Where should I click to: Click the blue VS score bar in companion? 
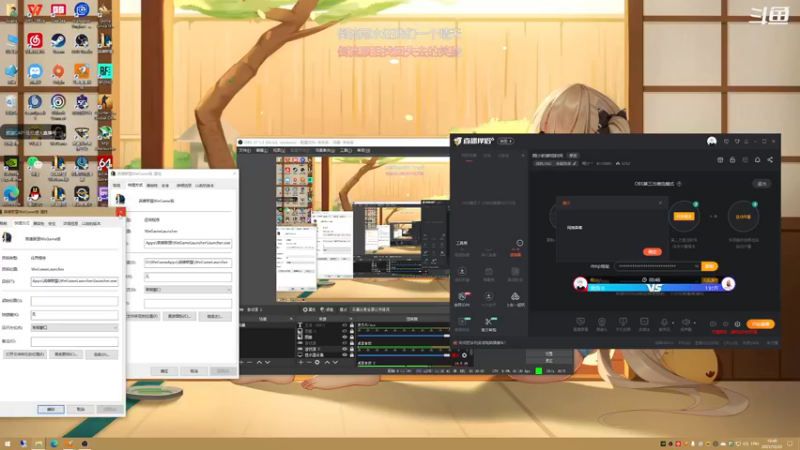pos(654,288)
